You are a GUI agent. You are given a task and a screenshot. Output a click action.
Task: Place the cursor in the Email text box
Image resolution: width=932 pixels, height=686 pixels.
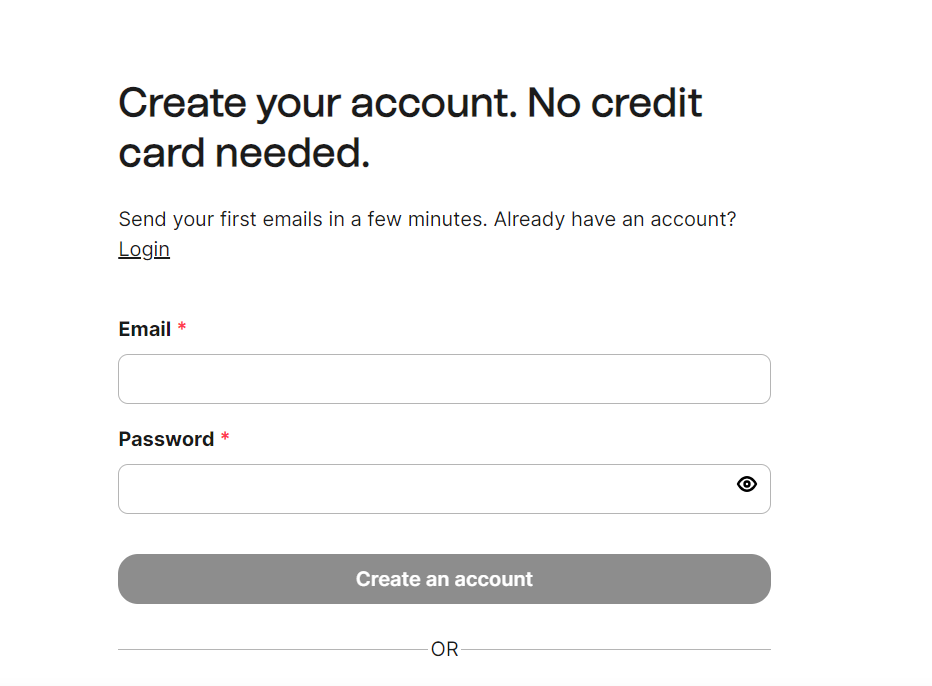(444, 379)
